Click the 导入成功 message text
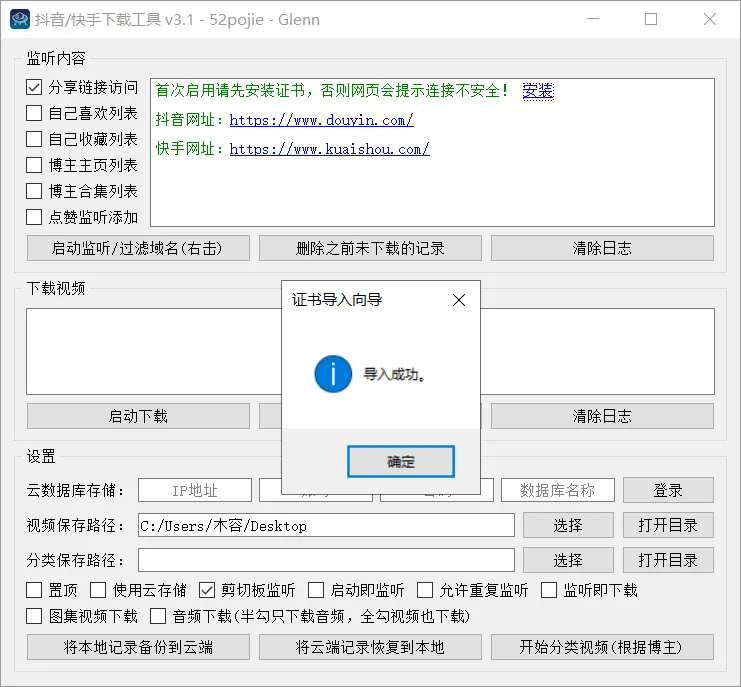 coord(394,375)
